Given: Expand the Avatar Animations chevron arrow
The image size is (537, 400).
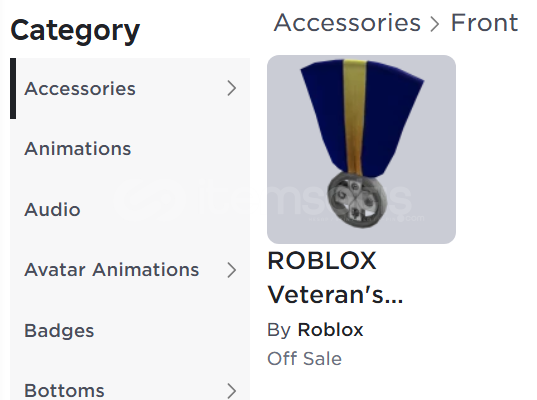Looking at the screenshot, I should 232,270.
